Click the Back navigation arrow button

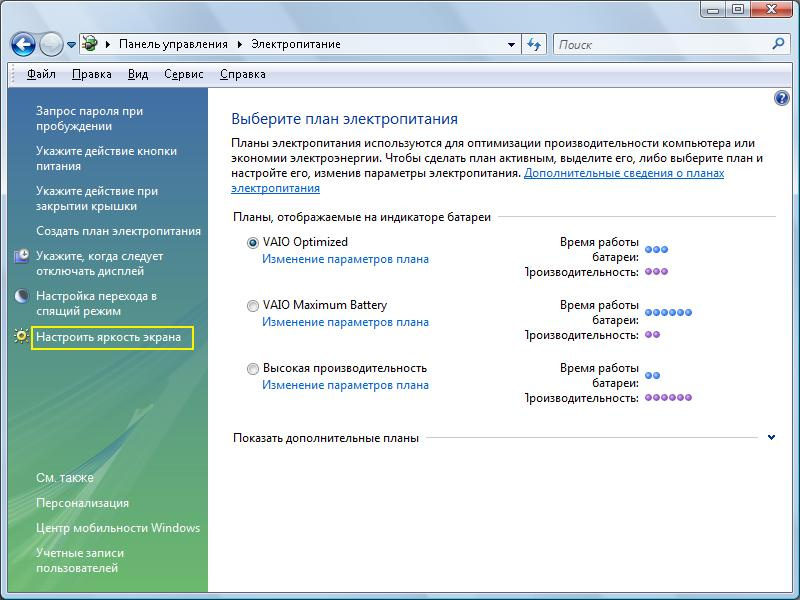(x=23, y=45)
